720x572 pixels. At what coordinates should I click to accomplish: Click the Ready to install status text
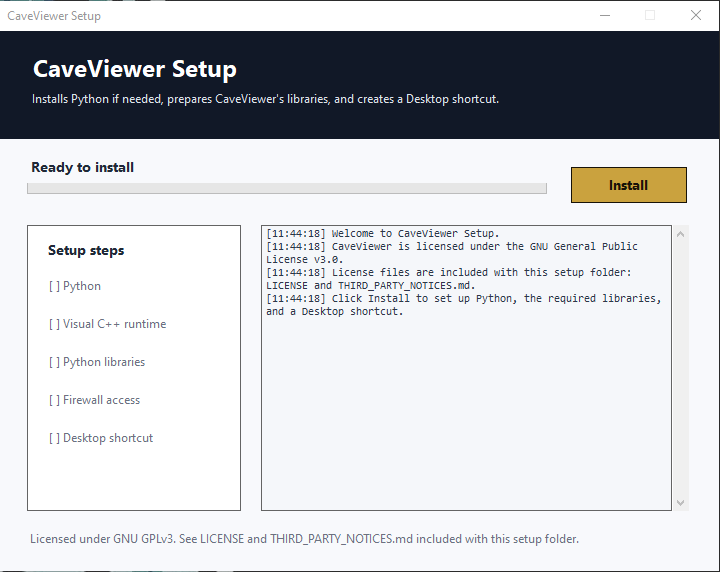coord(83,168)
